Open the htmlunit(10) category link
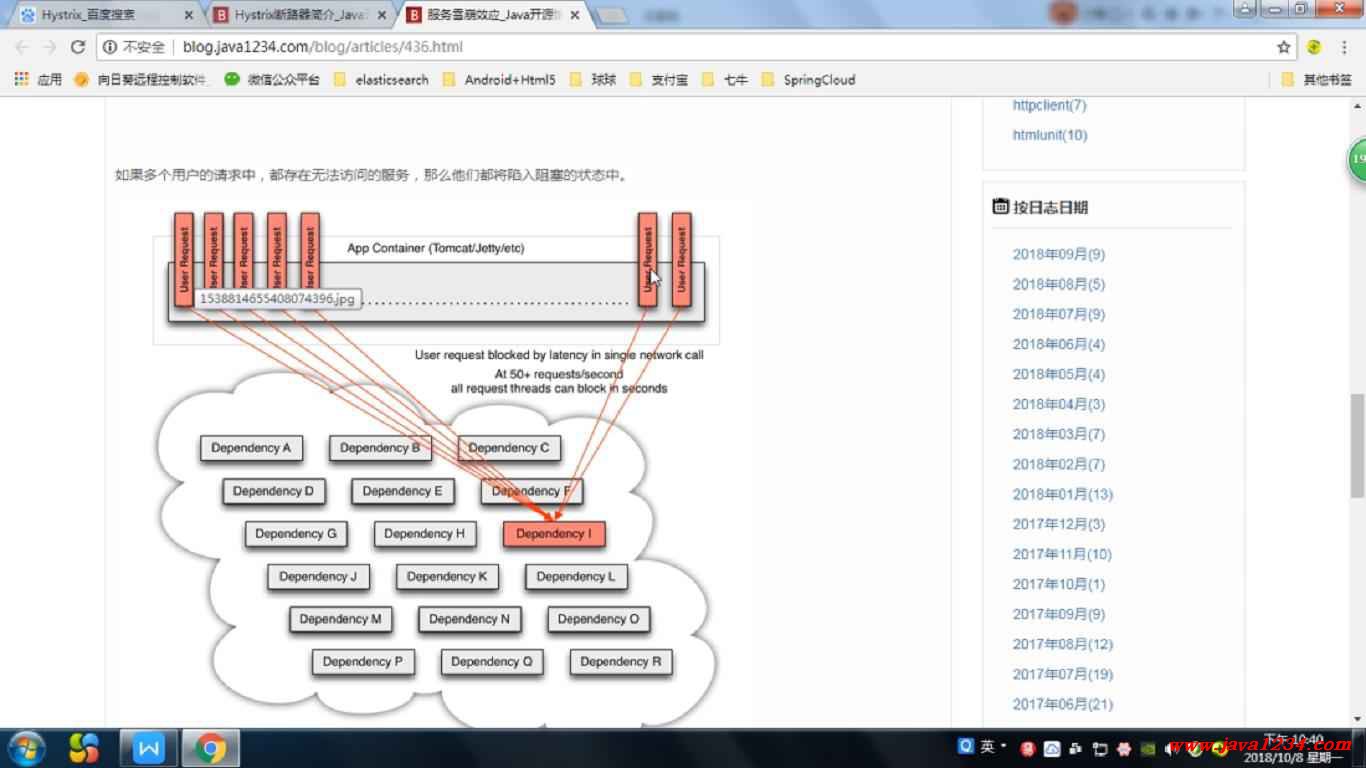Screen dimensions: 1366x768 tap(1050, 135)
